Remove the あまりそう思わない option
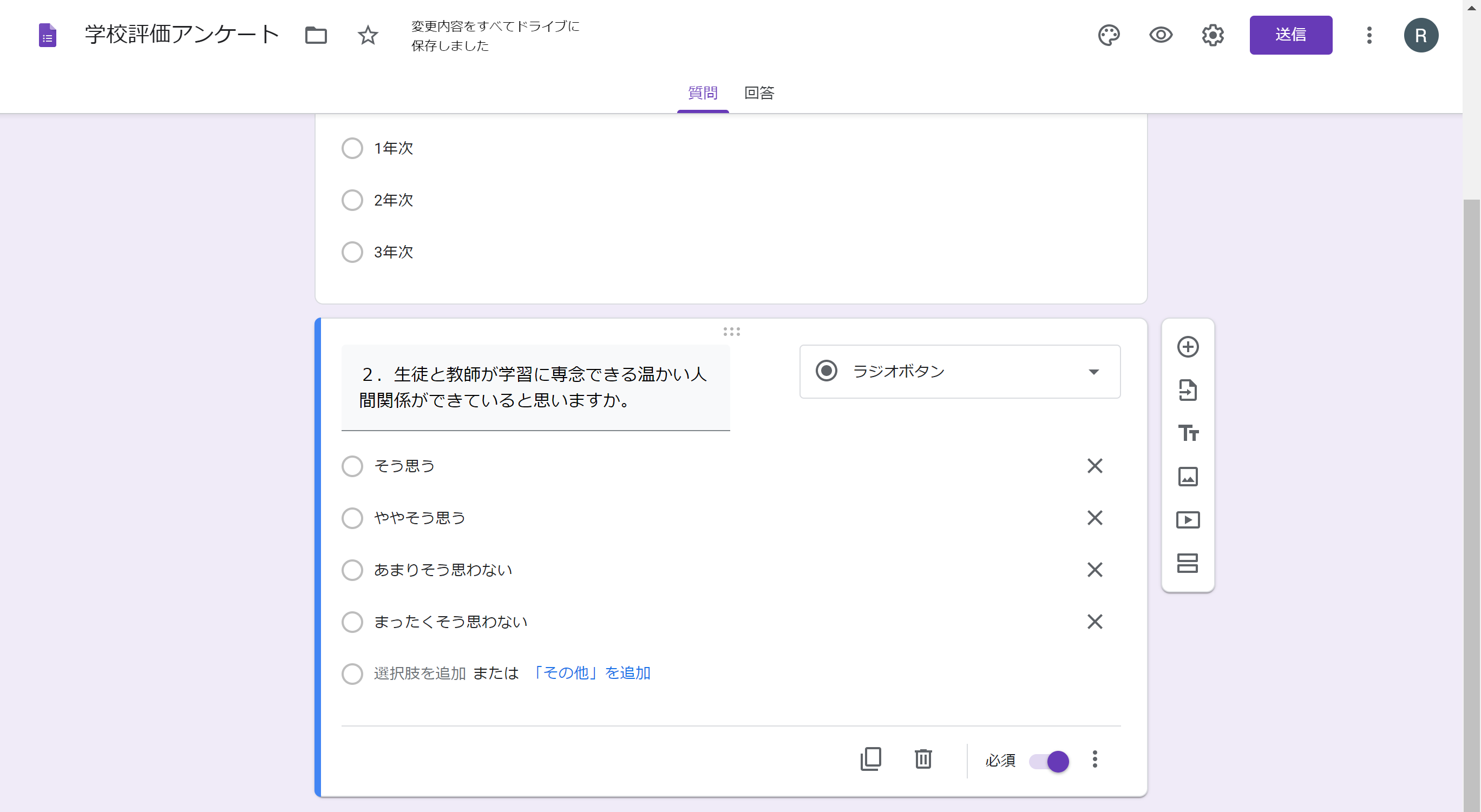The height and width of the screenshot is (812, 1481). 1095,570
